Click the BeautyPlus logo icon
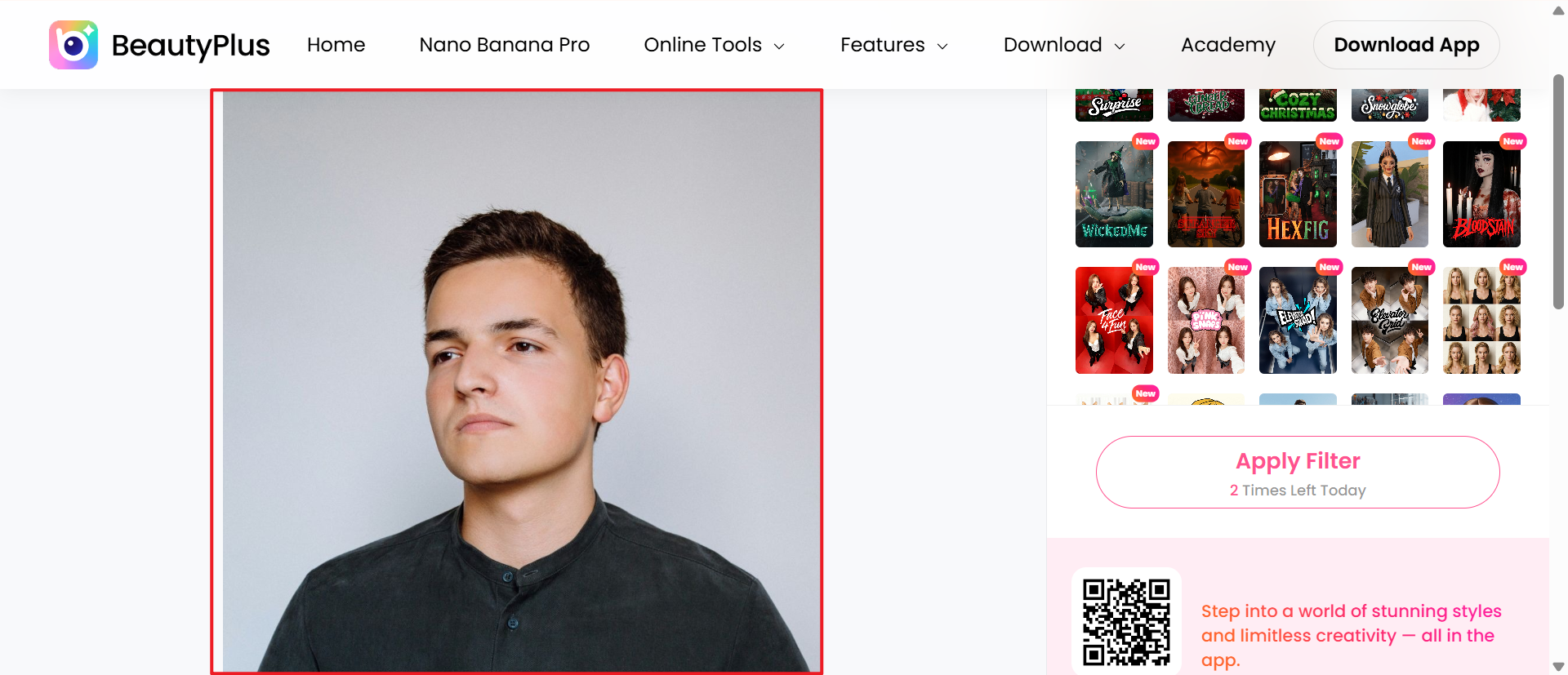This screenshot has width=1568, height=675. 73,45
